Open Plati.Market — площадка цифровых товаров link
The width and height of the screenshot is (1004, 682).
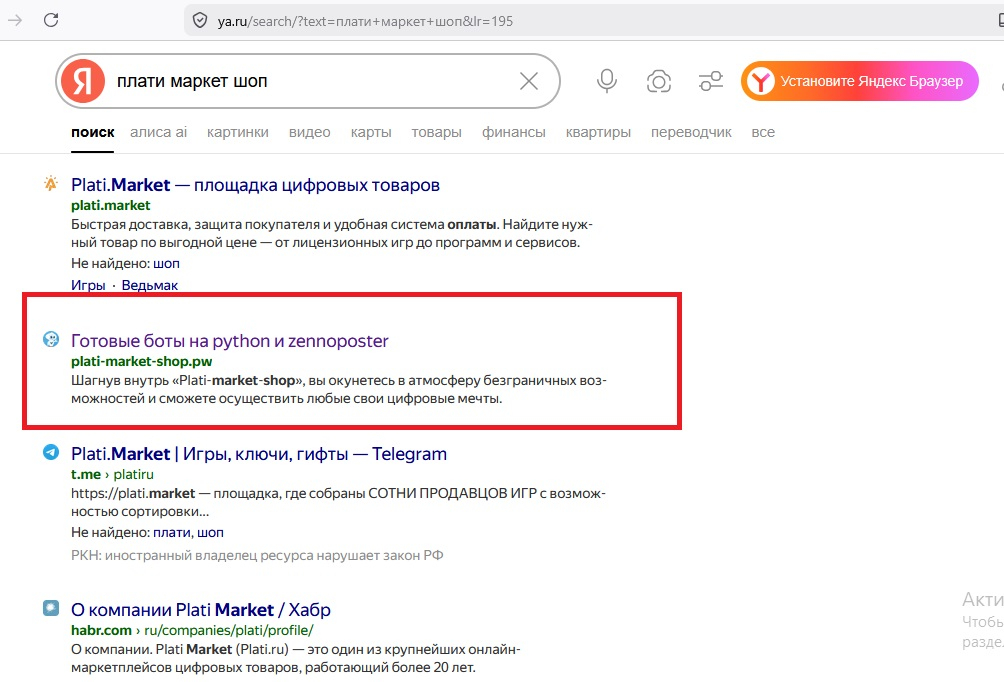[255, 185]
